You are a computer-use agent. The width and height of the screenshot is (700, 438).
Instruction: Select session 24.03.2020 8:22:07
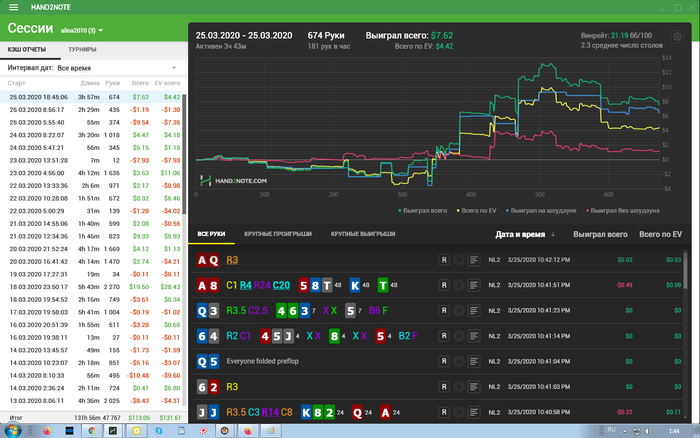click(93, 135)
